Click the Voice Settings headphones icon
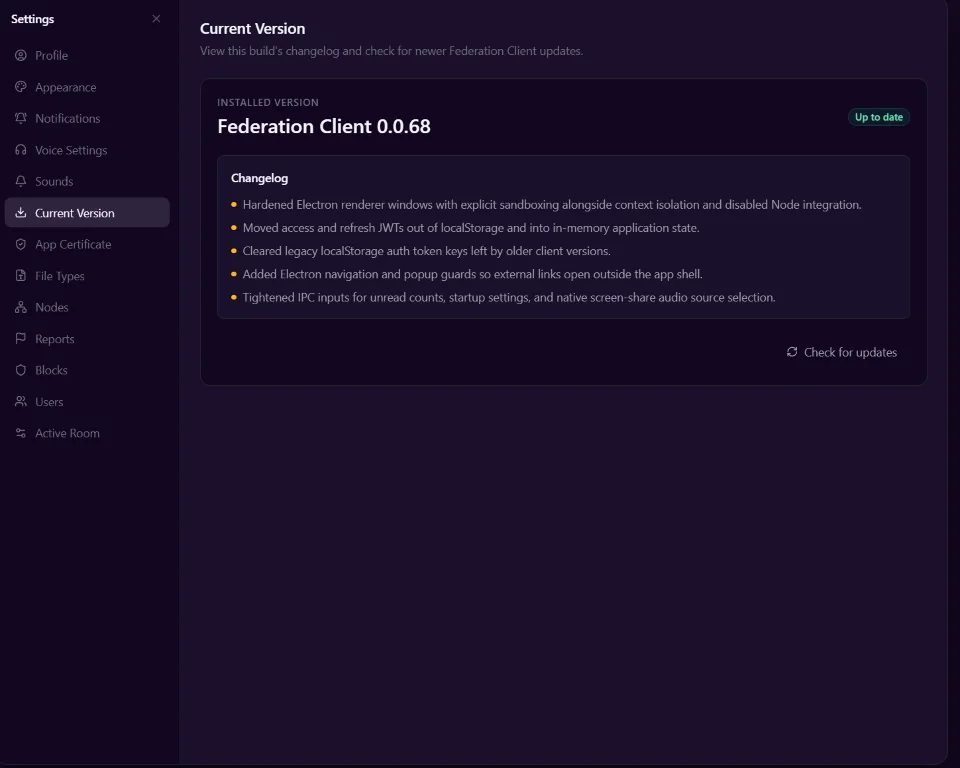This screenshot has height=768, width=960. (21, 150)
